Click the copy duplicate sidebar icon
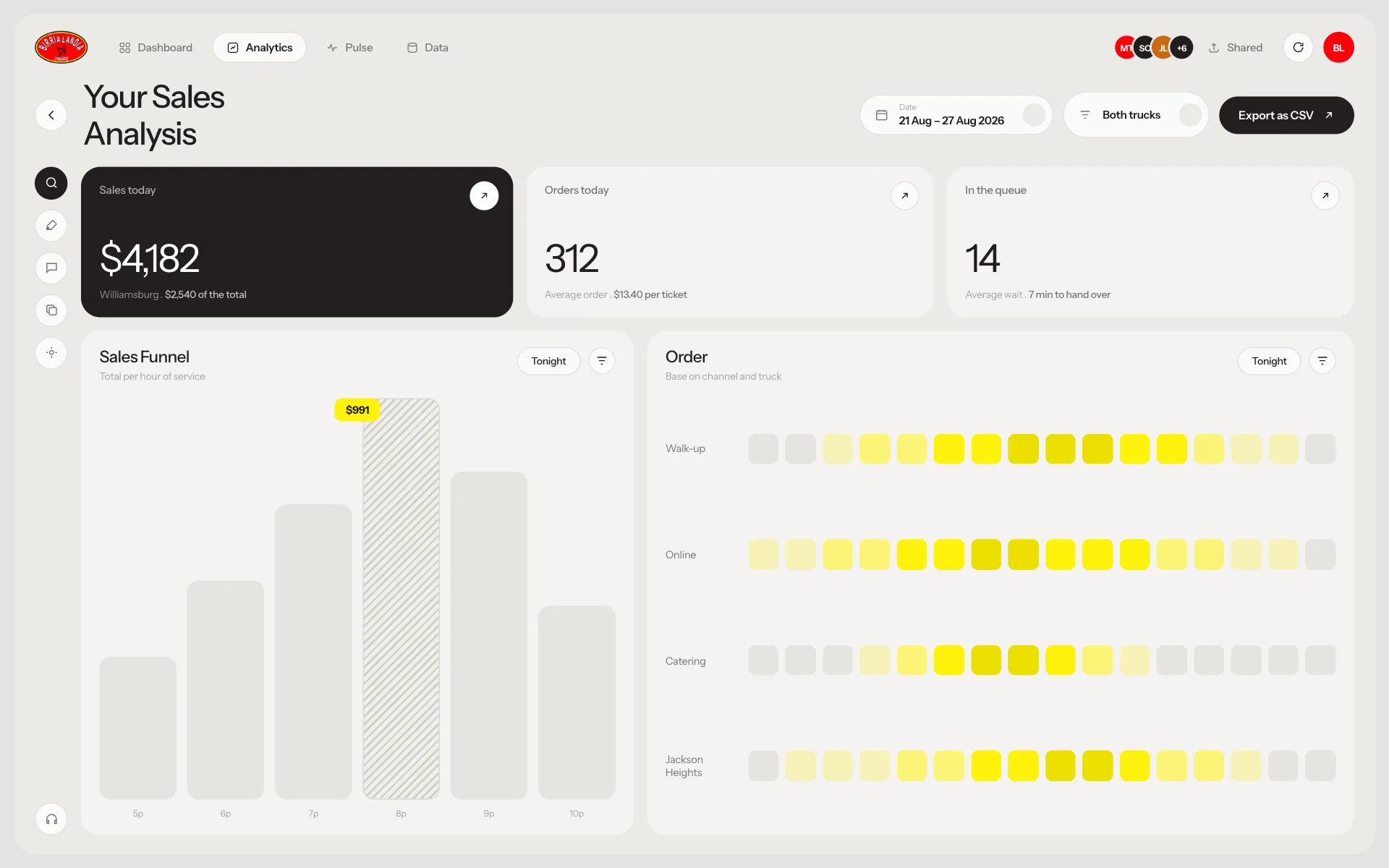 point(51,310)
